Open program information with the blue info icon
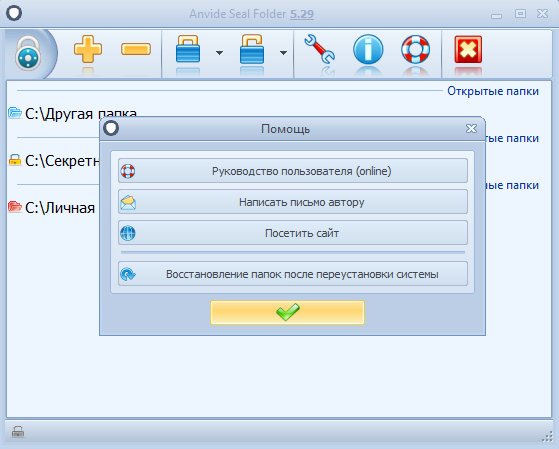Viewport: 559px width, 449px height. tap(368, 49)
